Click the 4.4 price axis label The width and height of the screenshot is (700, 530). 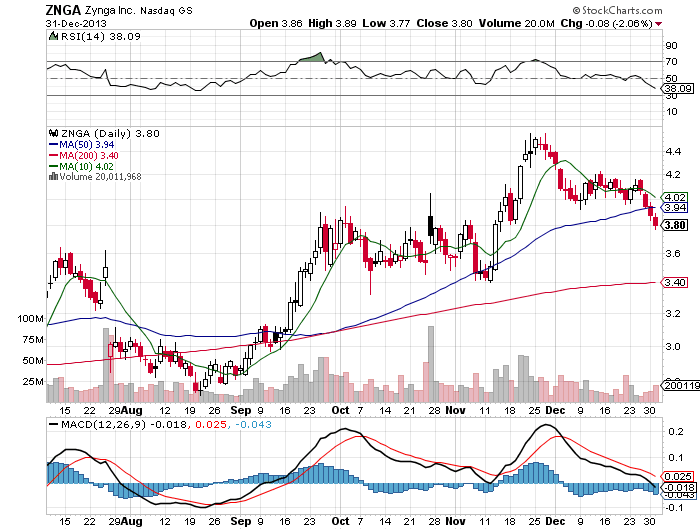pos(673,152)
